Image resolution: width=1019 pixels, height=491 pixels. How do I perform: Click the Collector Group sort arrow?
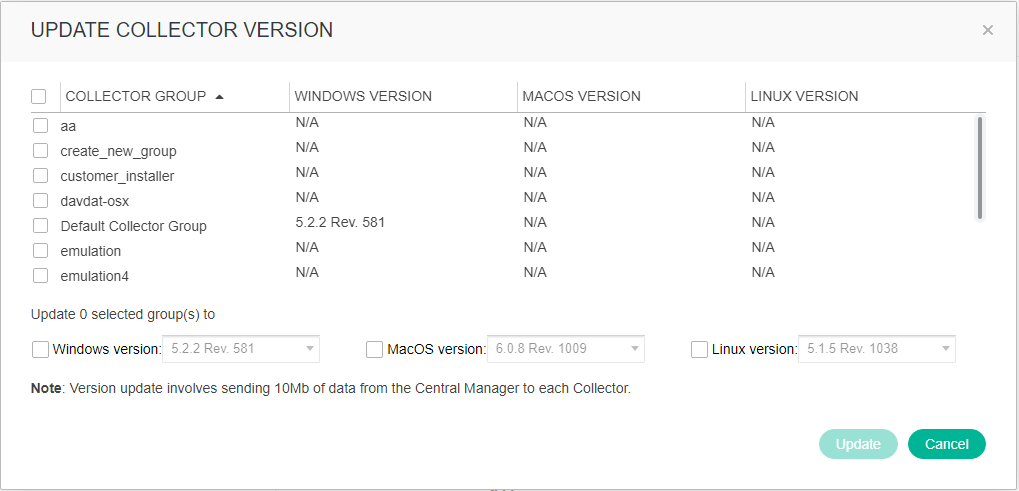(x=219, y=97)
